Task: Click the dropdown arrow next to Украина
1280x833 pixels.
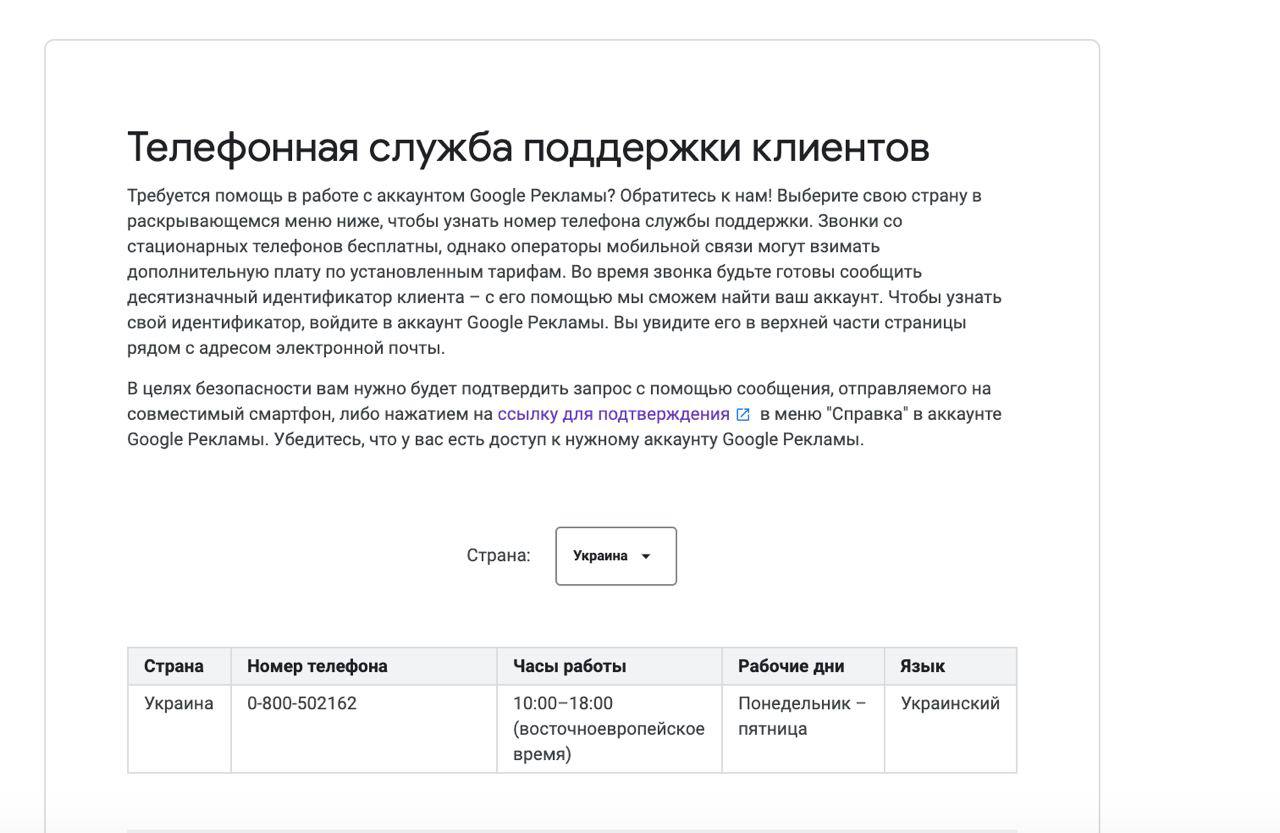Action: (646, 557)
